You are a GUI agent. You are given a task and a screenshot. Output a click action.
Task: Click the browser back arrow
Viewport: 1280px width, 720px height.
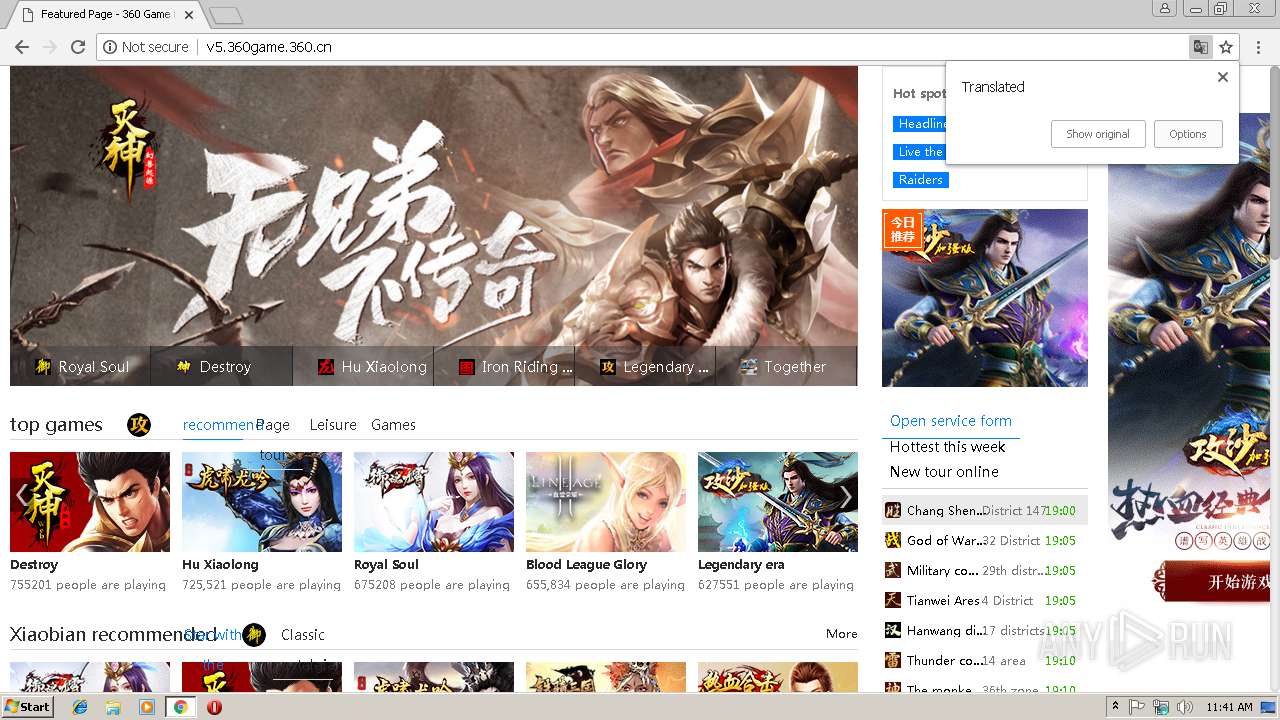[x=22, y=47]
